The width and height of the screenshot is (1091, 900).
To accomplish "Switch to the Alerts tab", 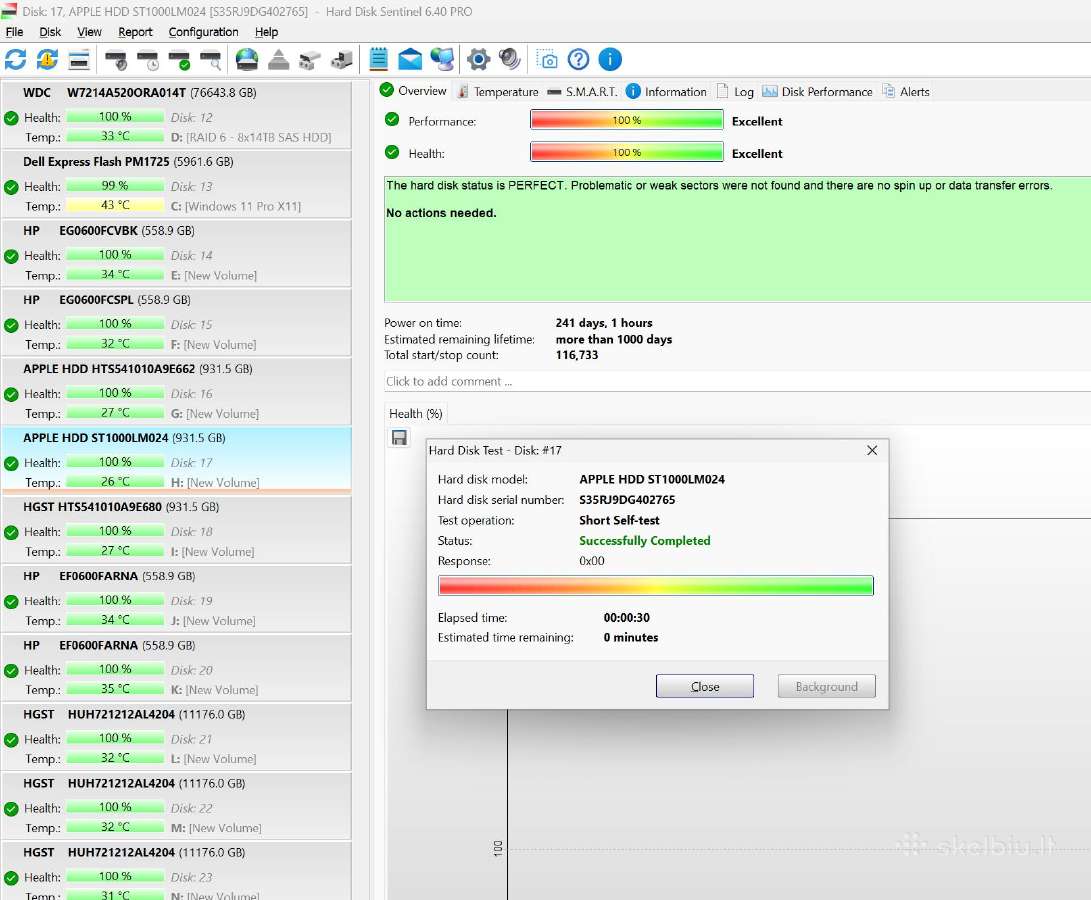I will coord(906,91).
